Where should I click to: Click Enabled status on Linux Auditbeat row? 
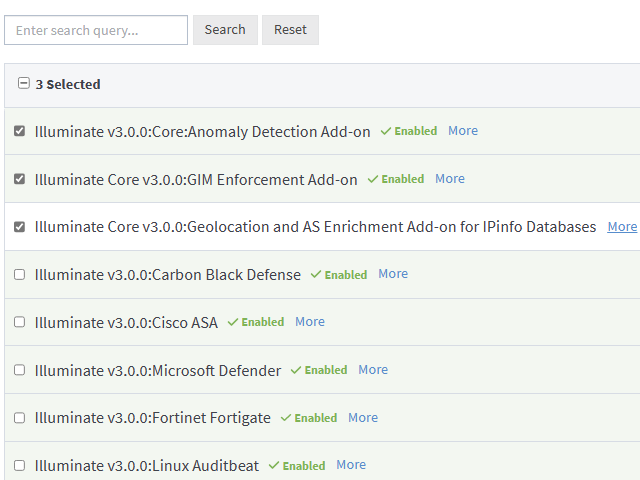tap(297, 466)
